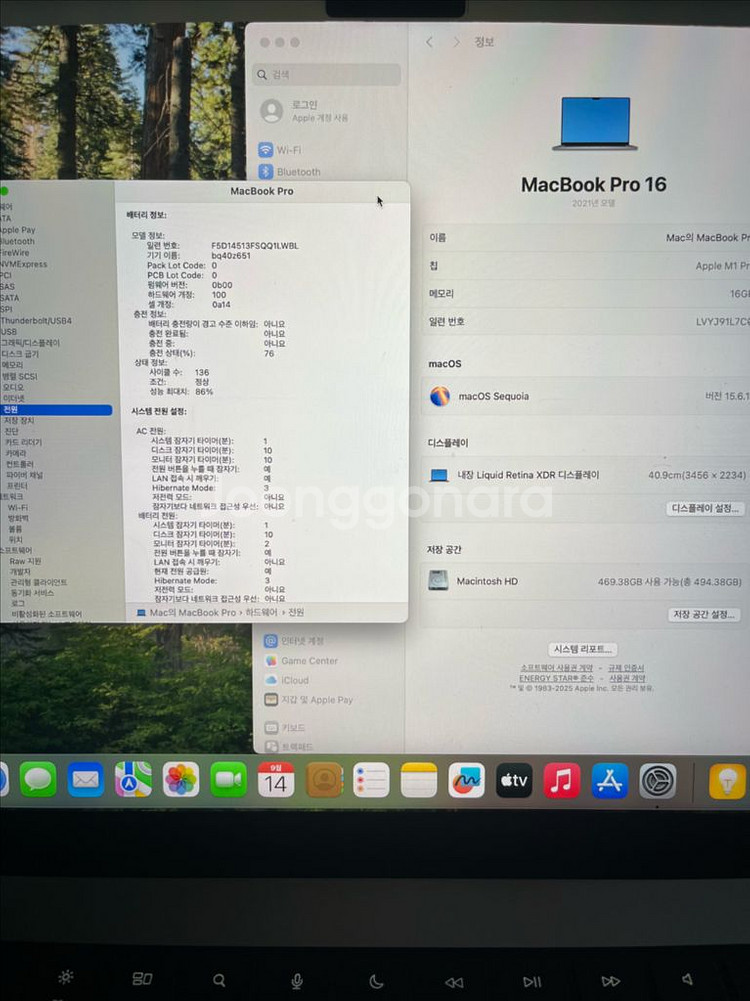Image resolution: width=750 pixels, height=1001 pixels.
Task: Select Wi-Fi under 네트워크 in System Information
Action: (x=17, y=508)
